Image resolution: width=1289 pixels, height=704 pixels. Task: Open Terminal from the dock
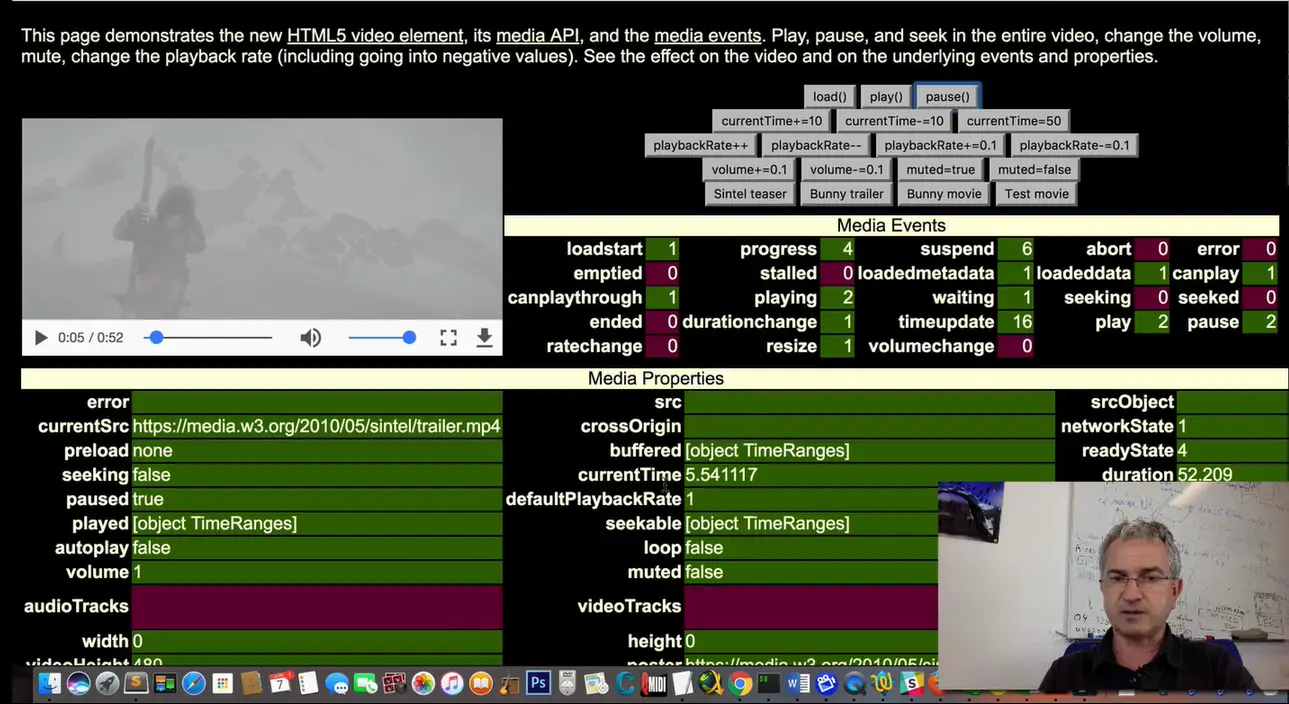click(768, 684)
